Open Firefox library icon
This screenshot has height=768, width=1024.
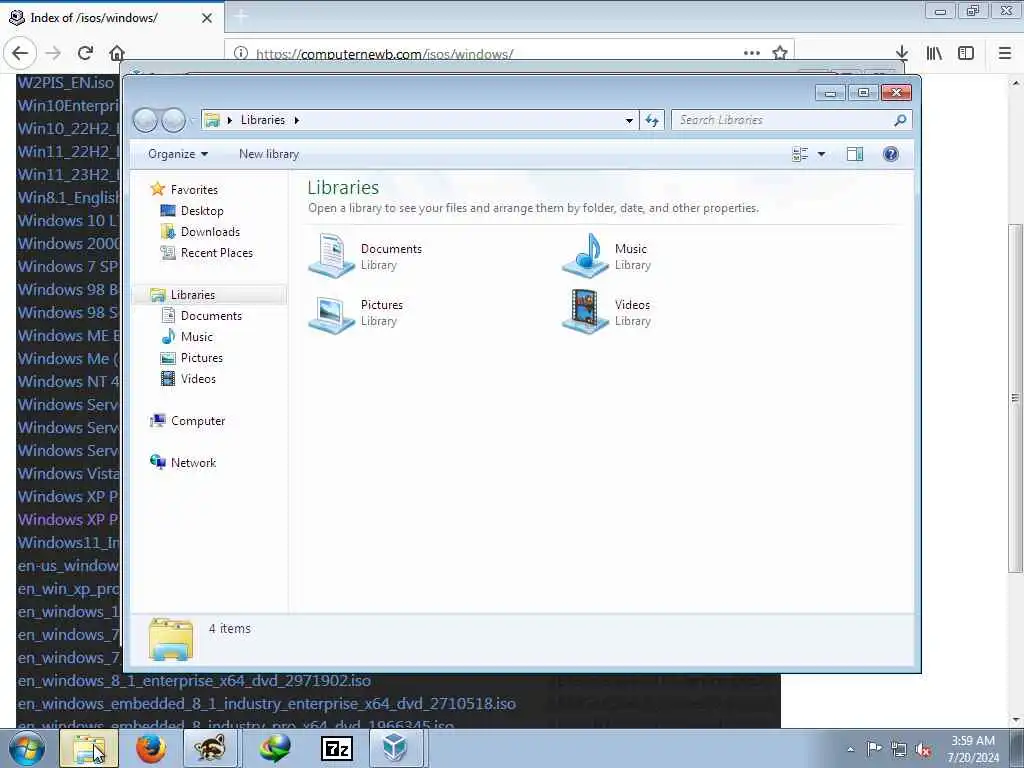[x=934, y=53]
